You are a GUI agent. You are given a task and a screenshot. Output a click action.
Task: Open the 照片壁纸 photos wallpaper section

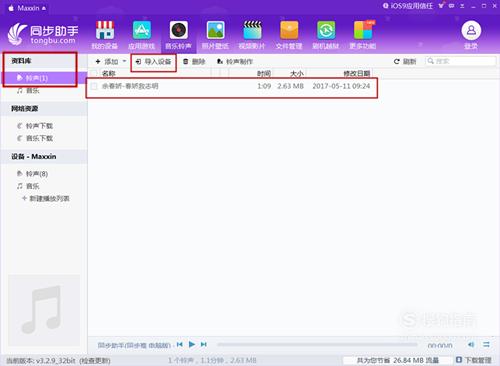click(215, 35)
